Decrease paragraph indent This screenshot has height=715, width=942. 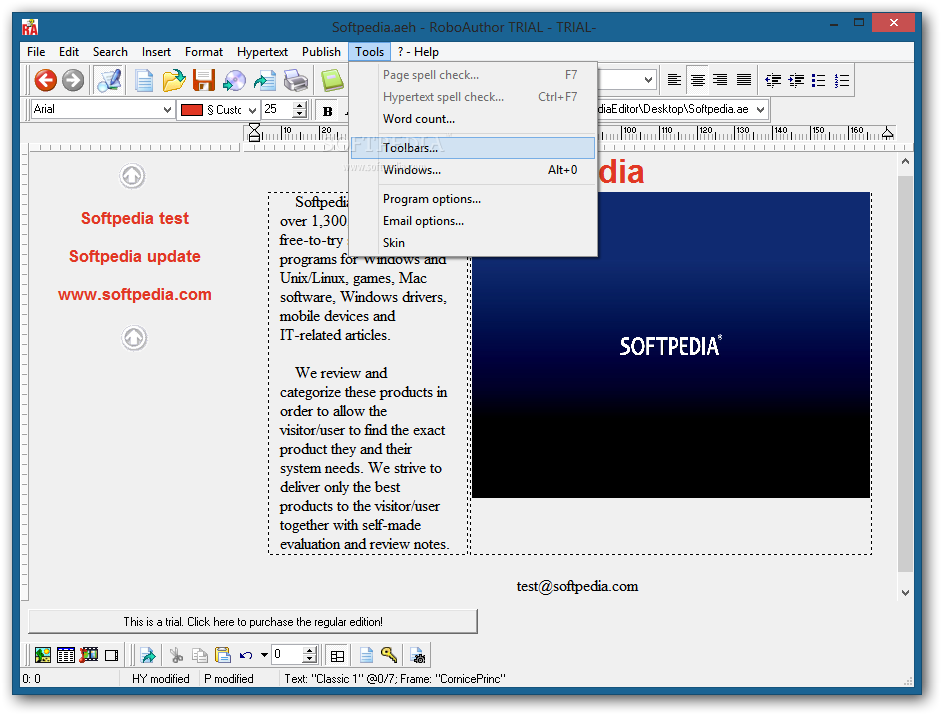[x=773, y=80]
